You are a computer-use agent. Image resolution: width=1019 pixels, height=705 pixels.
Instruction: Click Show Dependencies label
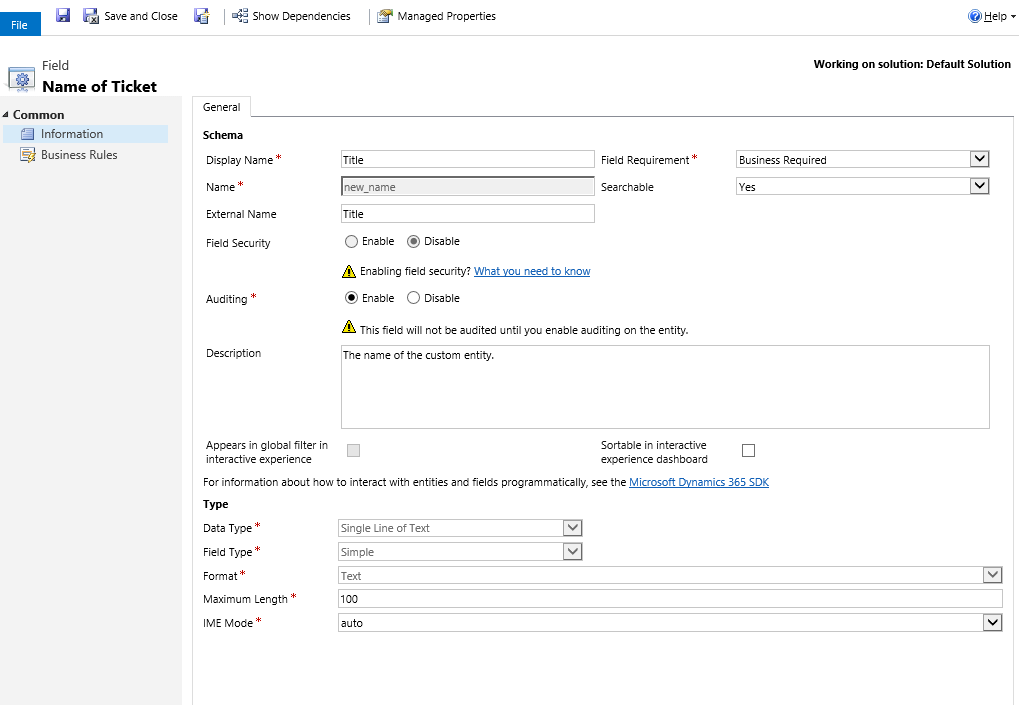pos(302,16)
